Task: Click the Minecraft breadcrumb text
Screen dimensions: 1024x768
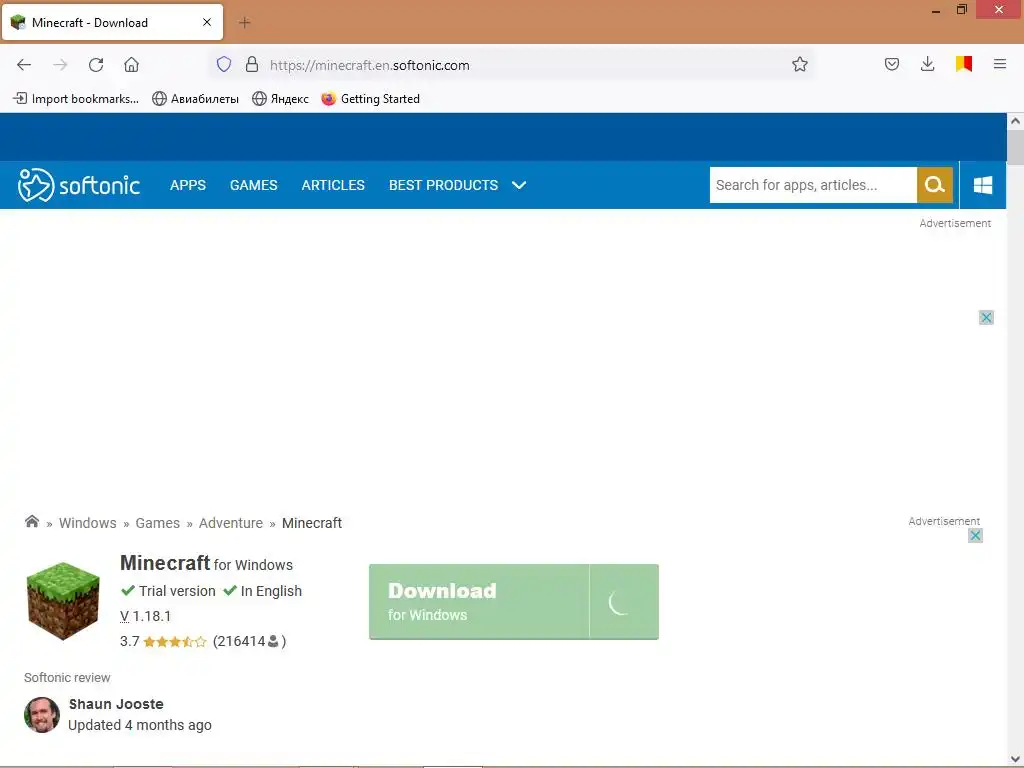Action: click(x=312, y=523)
